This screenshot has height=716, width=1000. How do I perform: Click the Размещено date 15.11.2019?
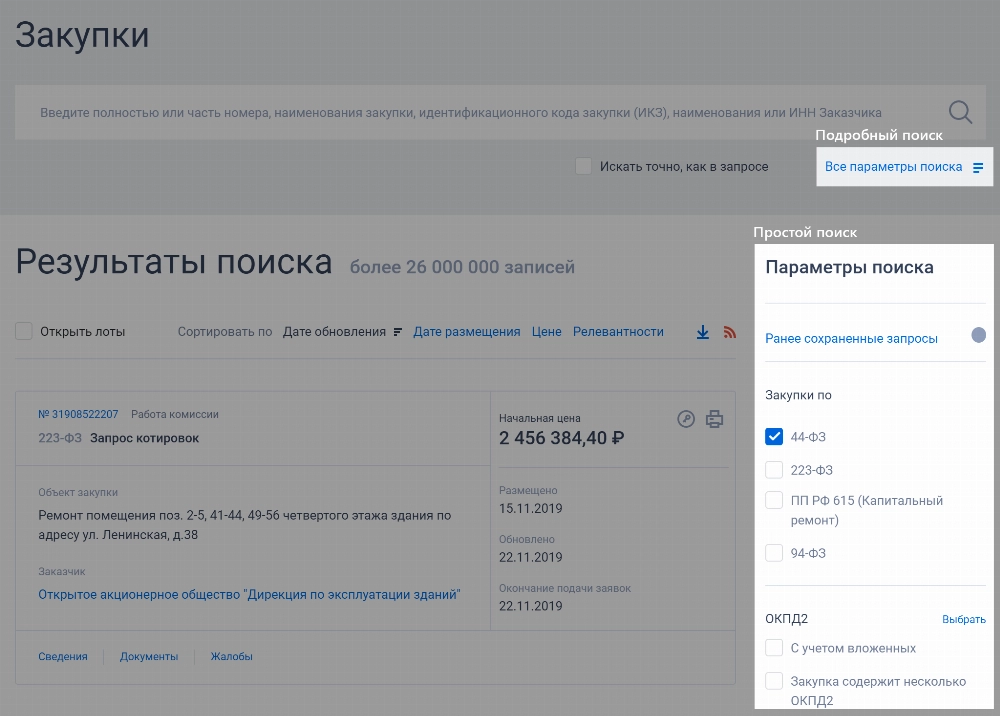[531, 509]
